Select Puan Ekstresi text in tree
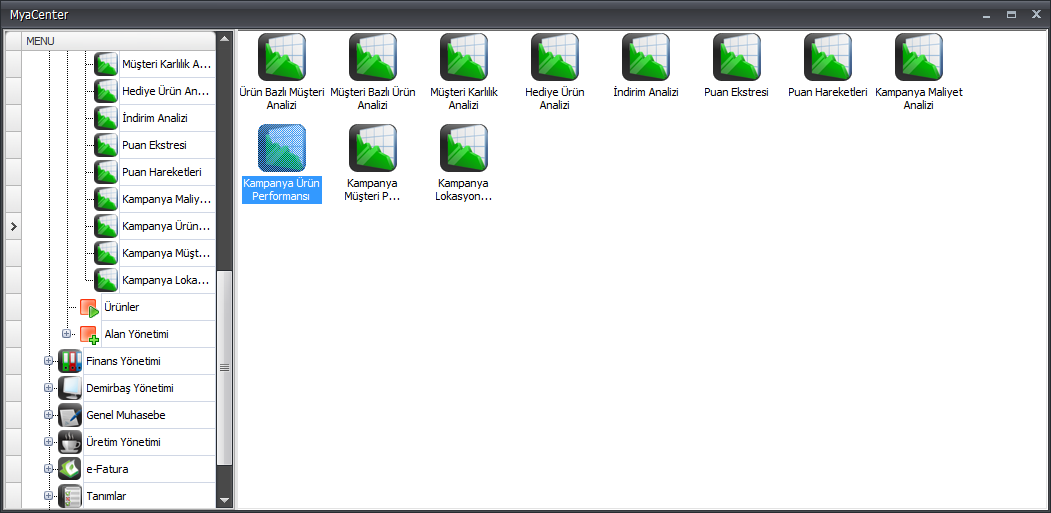This screenshot has width=1051, height=513. click(x=154, y=145)
